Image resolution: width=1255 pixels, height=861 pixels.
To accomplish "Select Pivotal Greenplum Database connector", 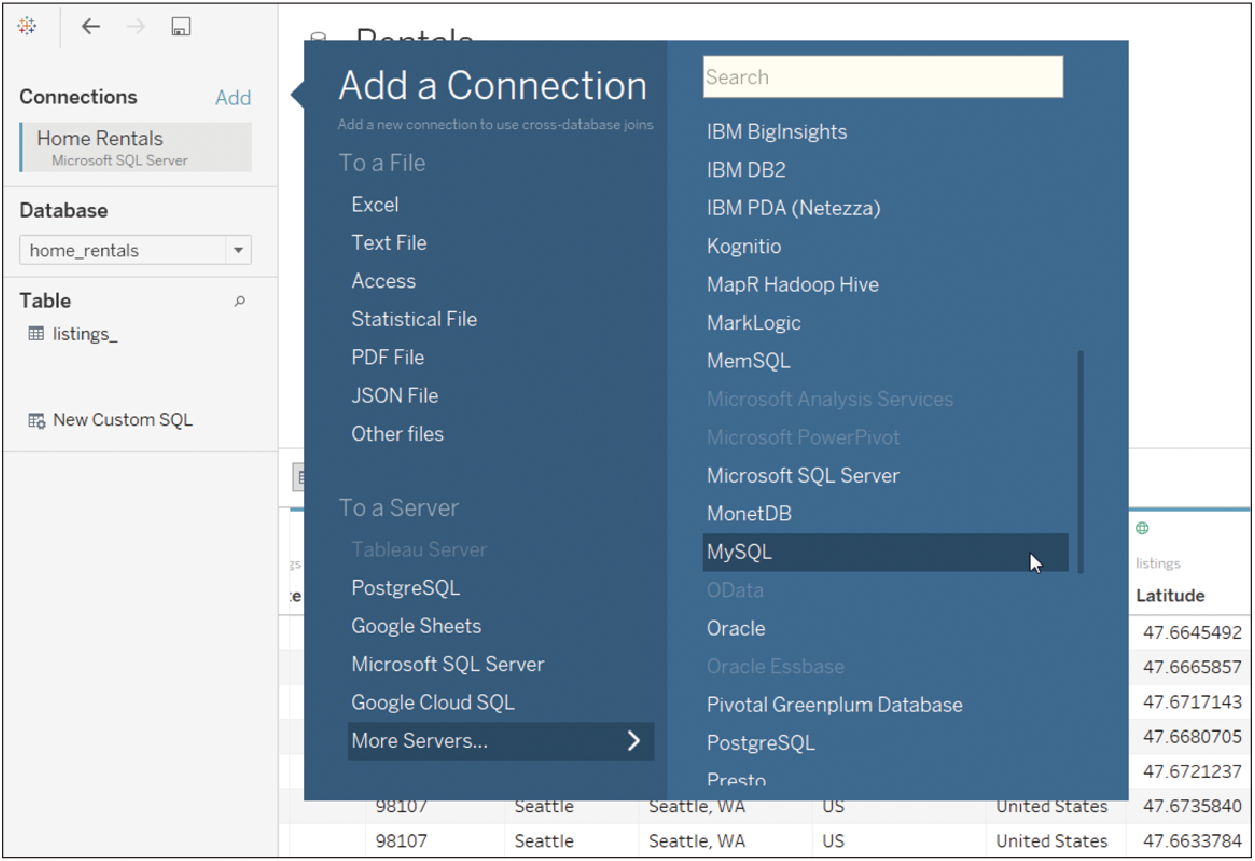I will pos(835,705).
